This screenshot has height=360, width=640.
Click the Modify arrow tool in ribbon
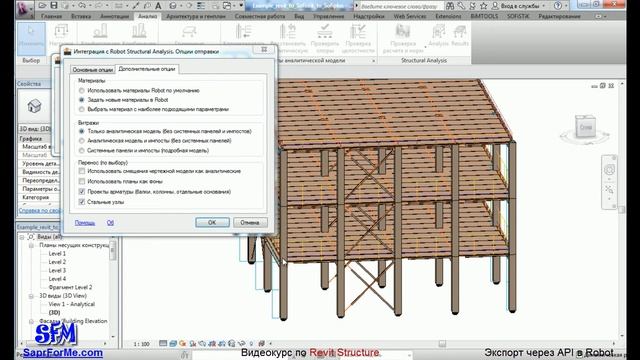tap(31, 39)
